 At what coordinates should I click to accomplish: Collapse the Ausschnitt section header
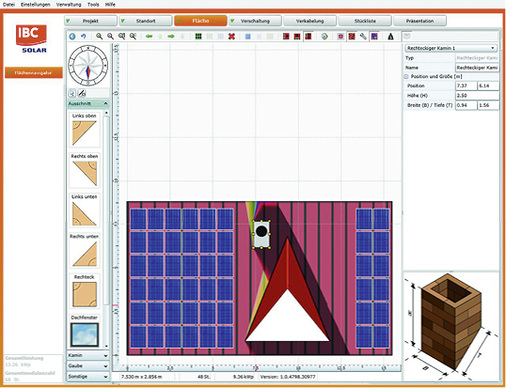pyautogui.click(x=88, y=104)
